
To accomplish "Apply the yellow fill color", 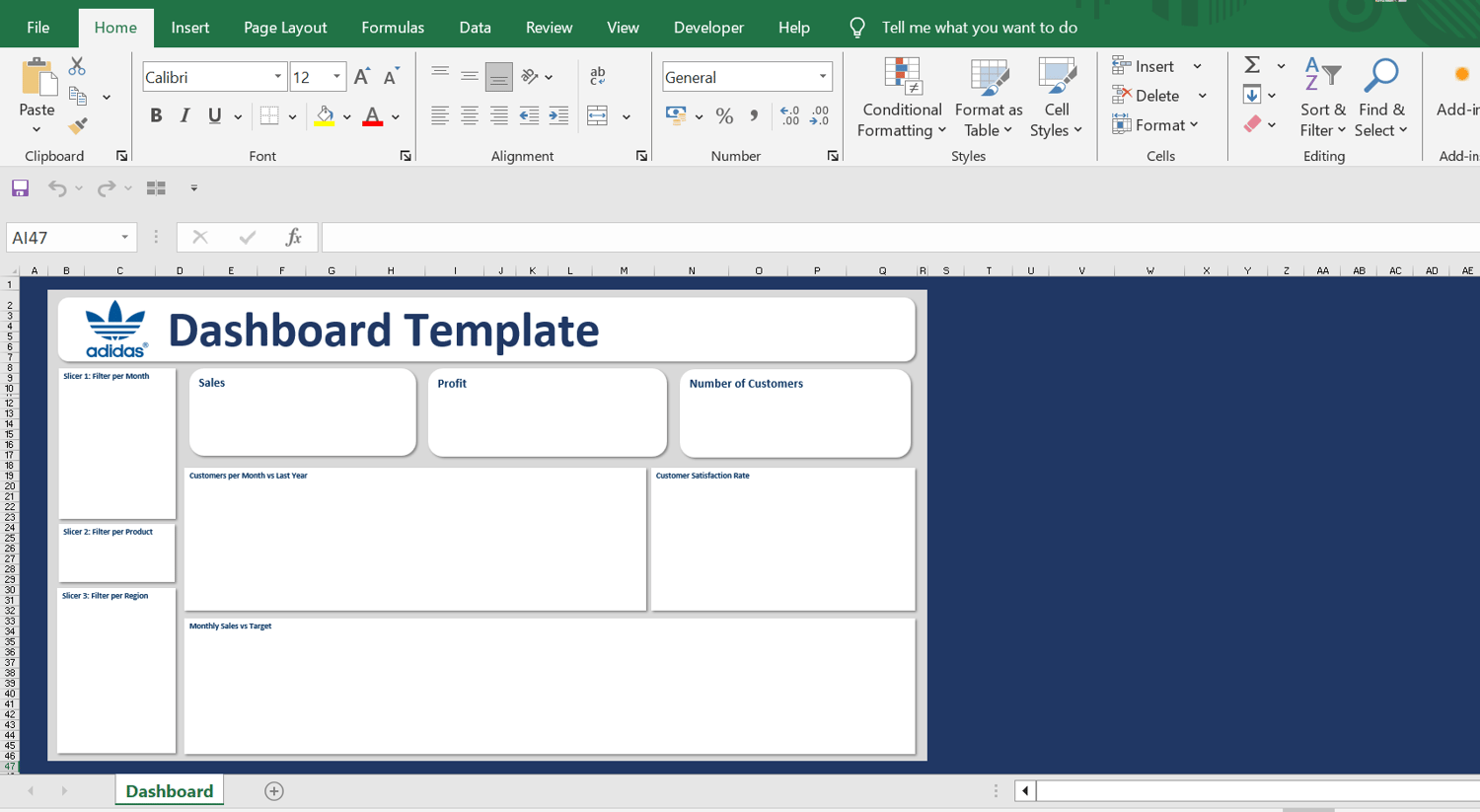I will (325, 116).
